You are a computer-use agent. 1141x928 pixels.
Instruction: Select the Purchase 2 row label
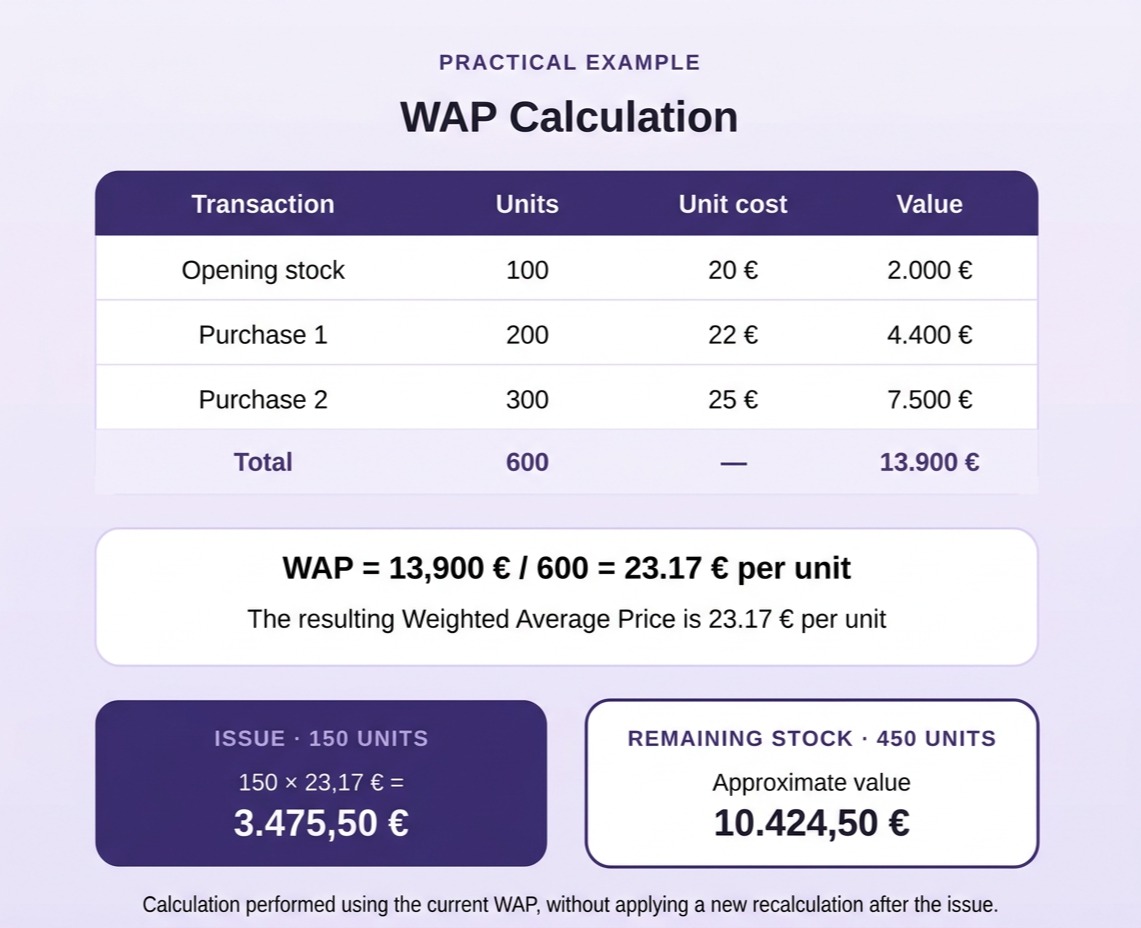tap(263, 400)
